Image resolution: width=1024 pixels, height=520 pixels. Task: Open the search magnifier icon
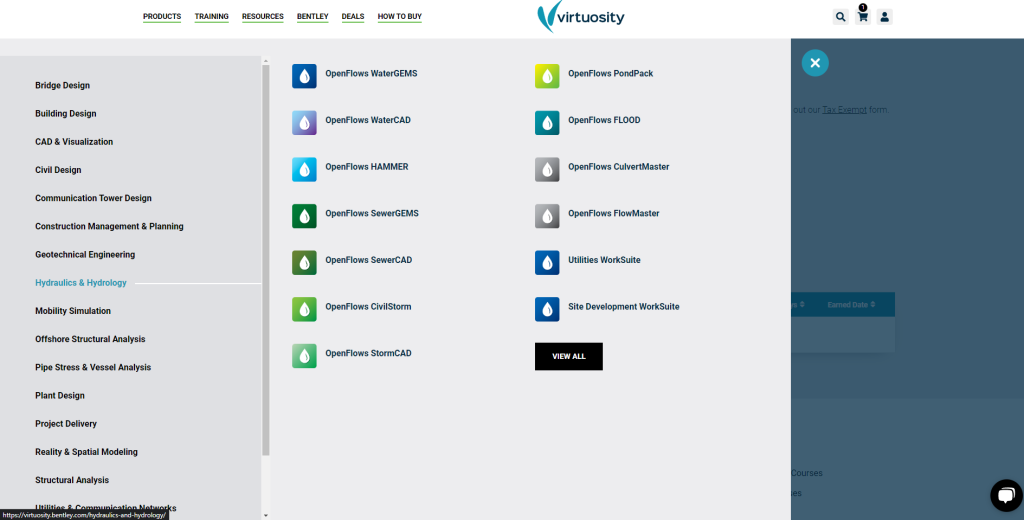[x=840, y=17]
